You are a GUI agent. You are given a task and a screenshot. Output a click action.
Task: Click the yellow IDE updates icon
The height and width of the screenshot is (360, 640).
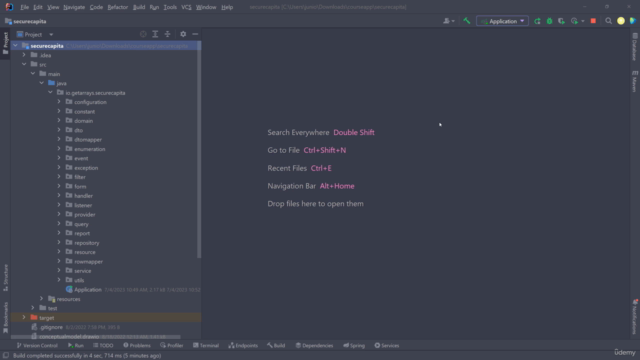tap(620, 21)
